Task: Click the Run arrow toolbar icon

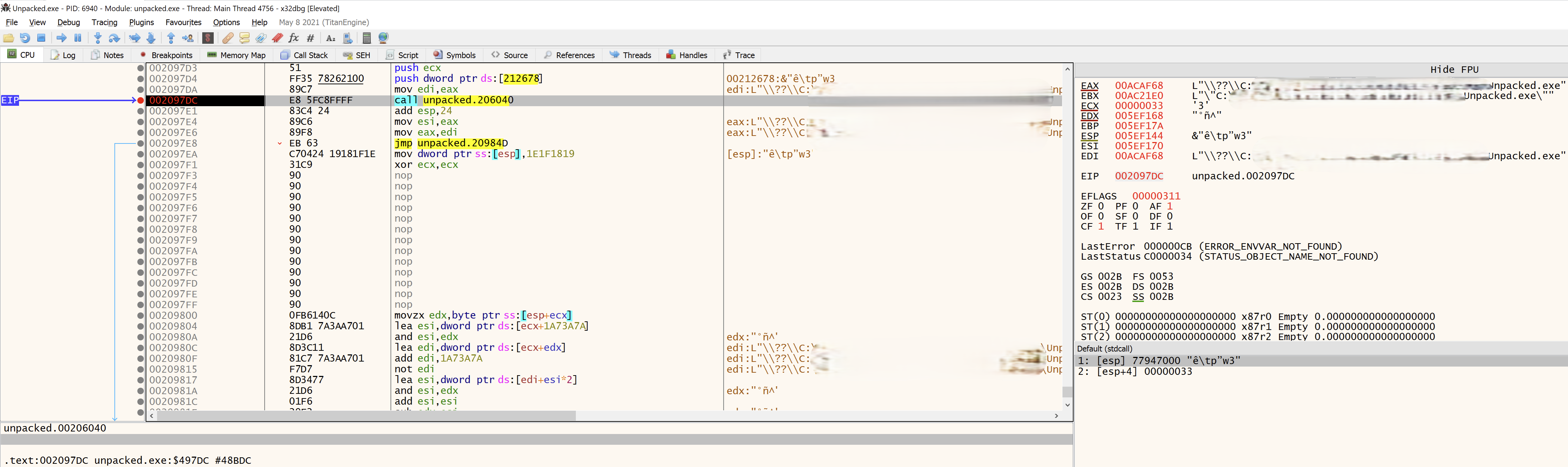Action: point(61,38)
